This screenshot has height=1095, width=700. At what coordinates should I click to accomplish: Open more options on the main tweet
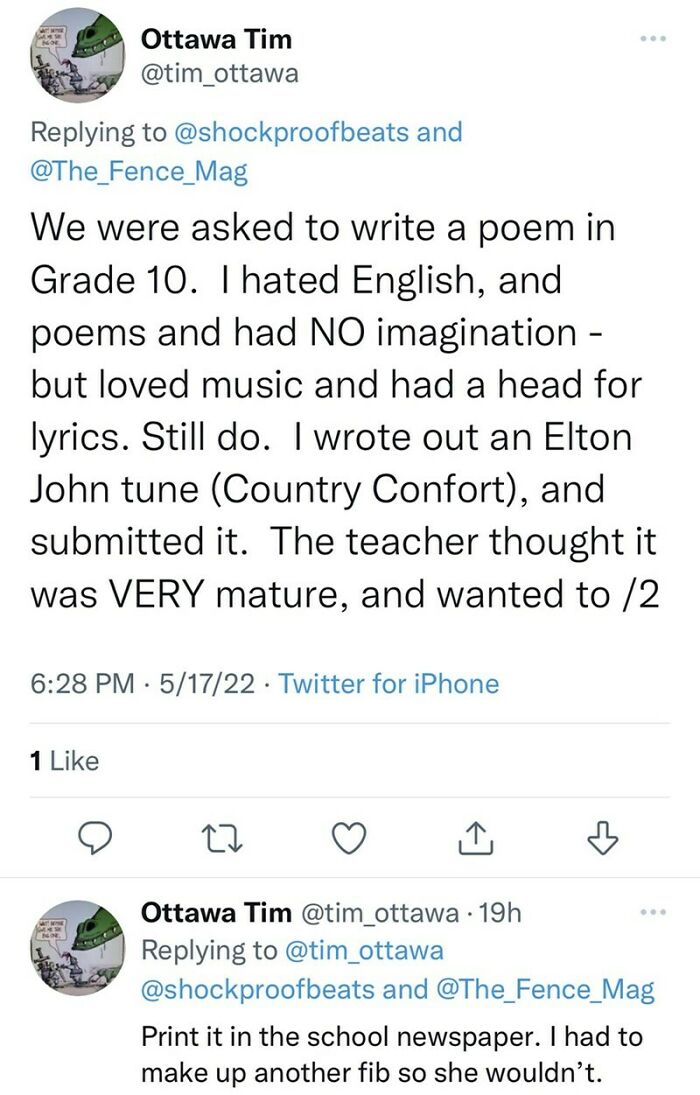652,39
